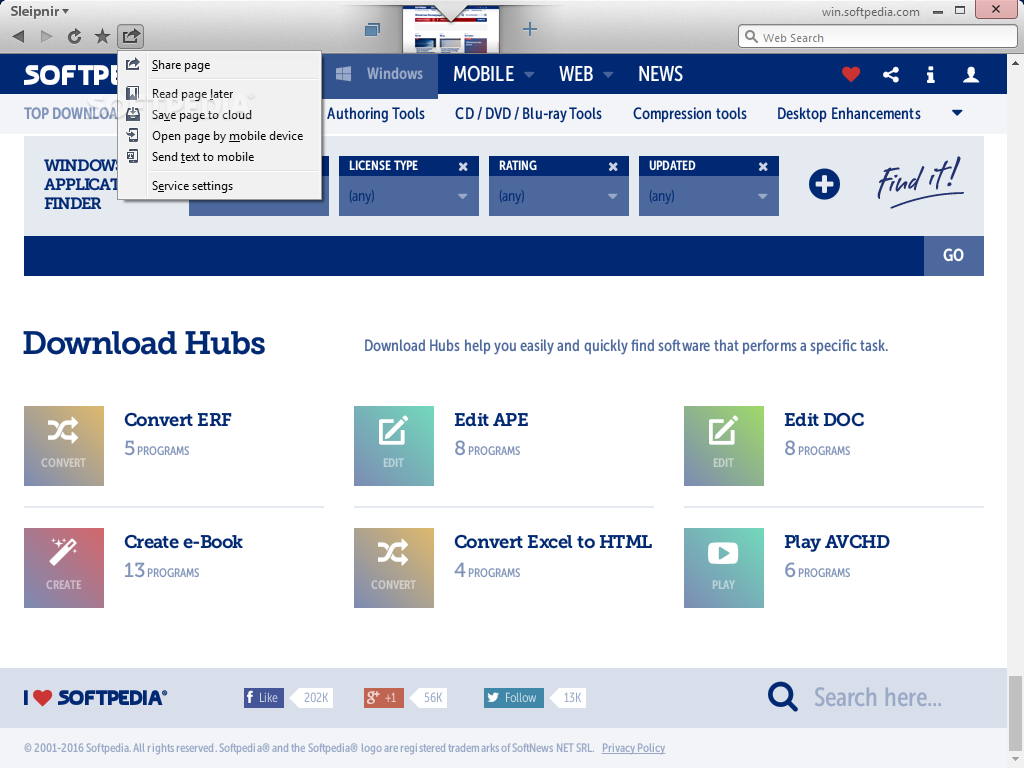Expand more categories arrow after Desktop Enhancements
Image resolution: width=1024 pixels, height=768 pixels.
[957, 113]
